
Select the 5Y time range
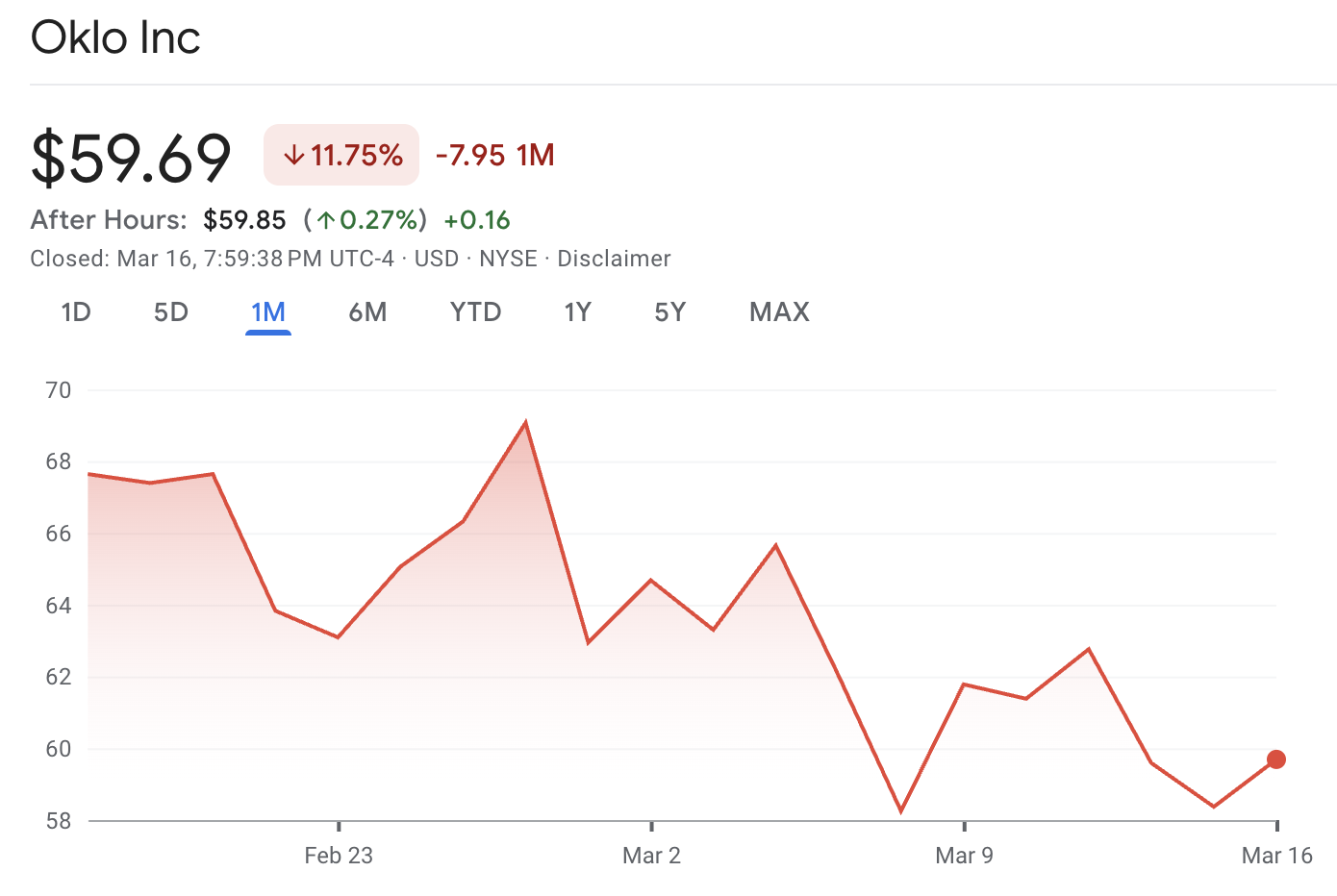pyautogui.click(x=669, y=311)
